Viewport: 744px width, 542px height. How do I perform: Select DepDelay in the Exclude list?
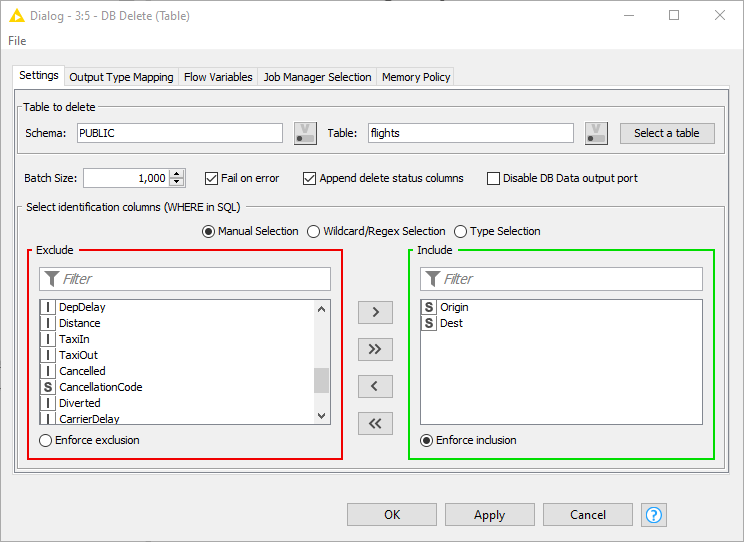tap(177, 307)
